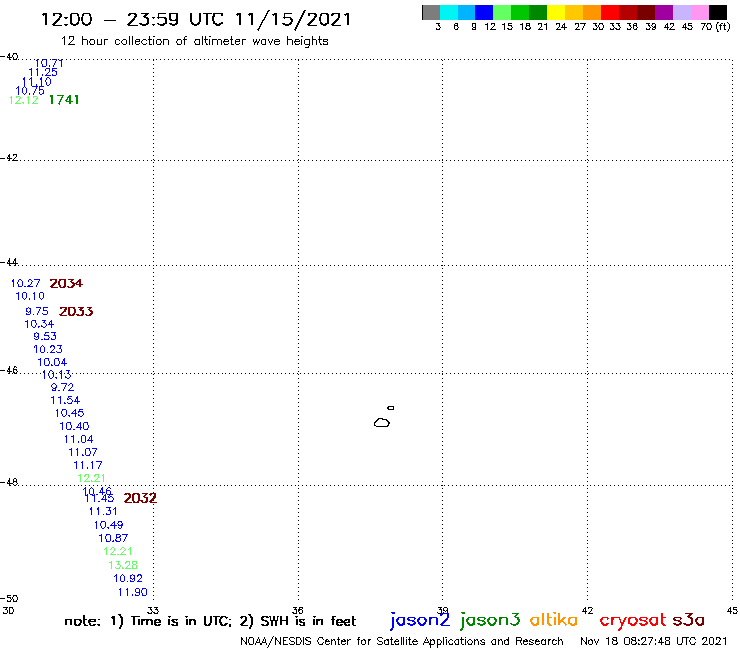Select wave height value 11.54

click(65, 400)
